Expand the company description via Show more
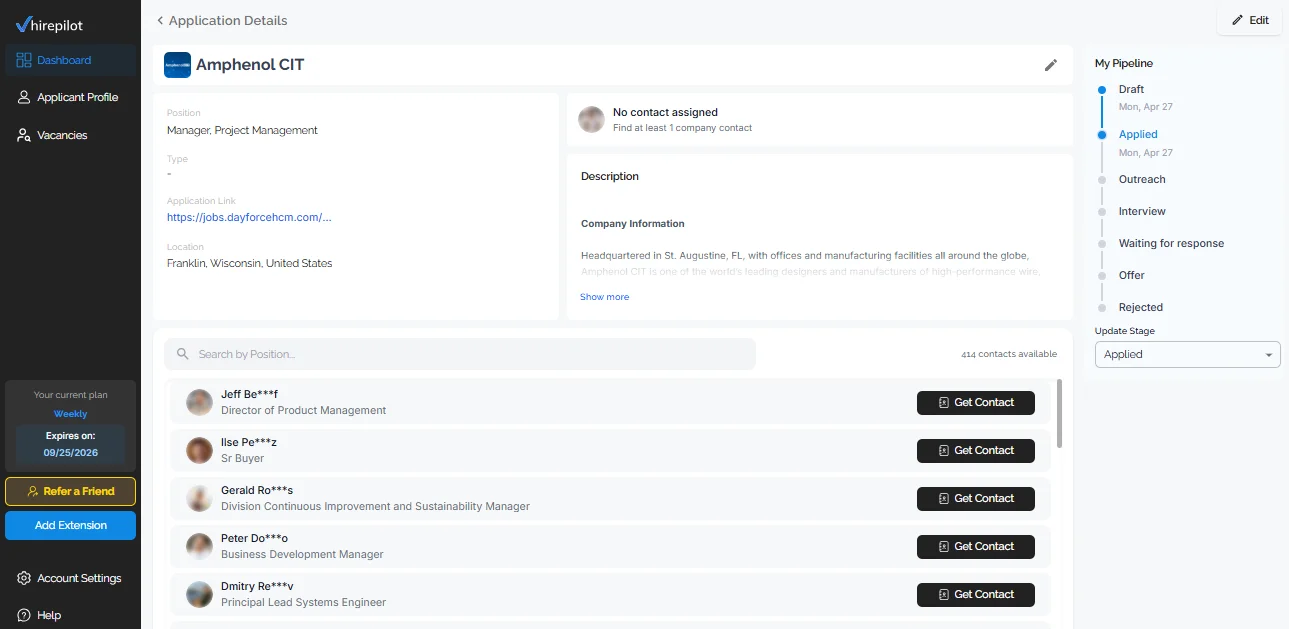 tap(604, 296)
